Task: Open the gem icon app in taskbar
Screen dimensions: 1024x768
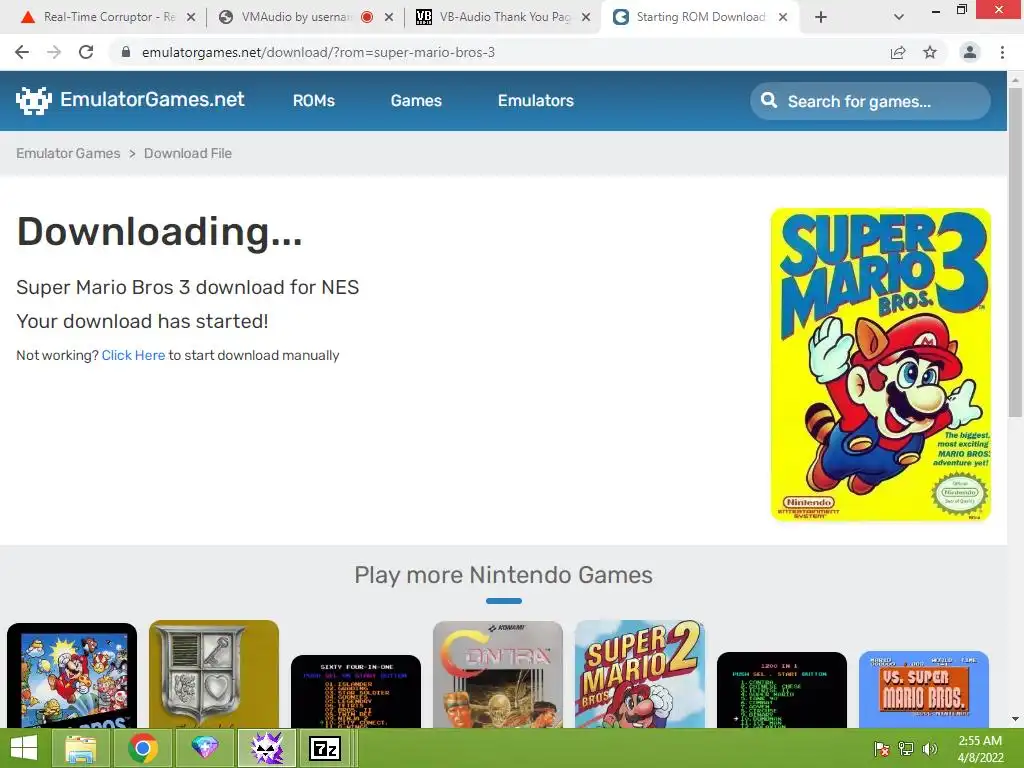Action: click(x=204, y=748)
